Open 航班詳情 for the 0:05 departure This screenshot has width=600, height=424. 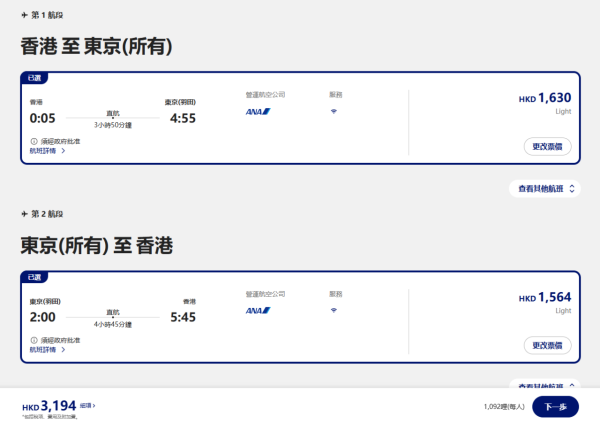point(47,151)
